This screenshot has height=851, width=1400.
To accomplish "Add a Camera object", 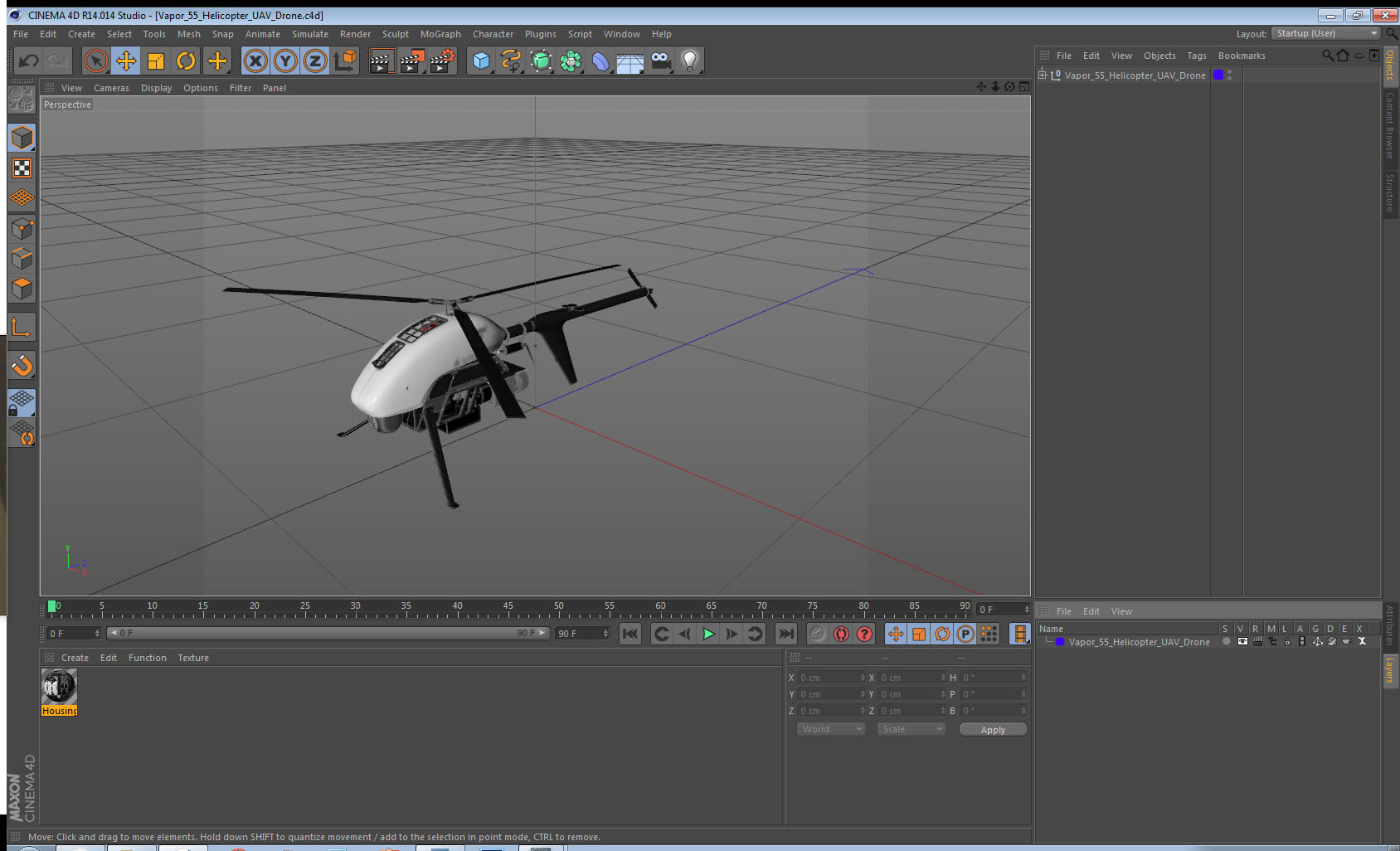I will (x=660, y=61).
